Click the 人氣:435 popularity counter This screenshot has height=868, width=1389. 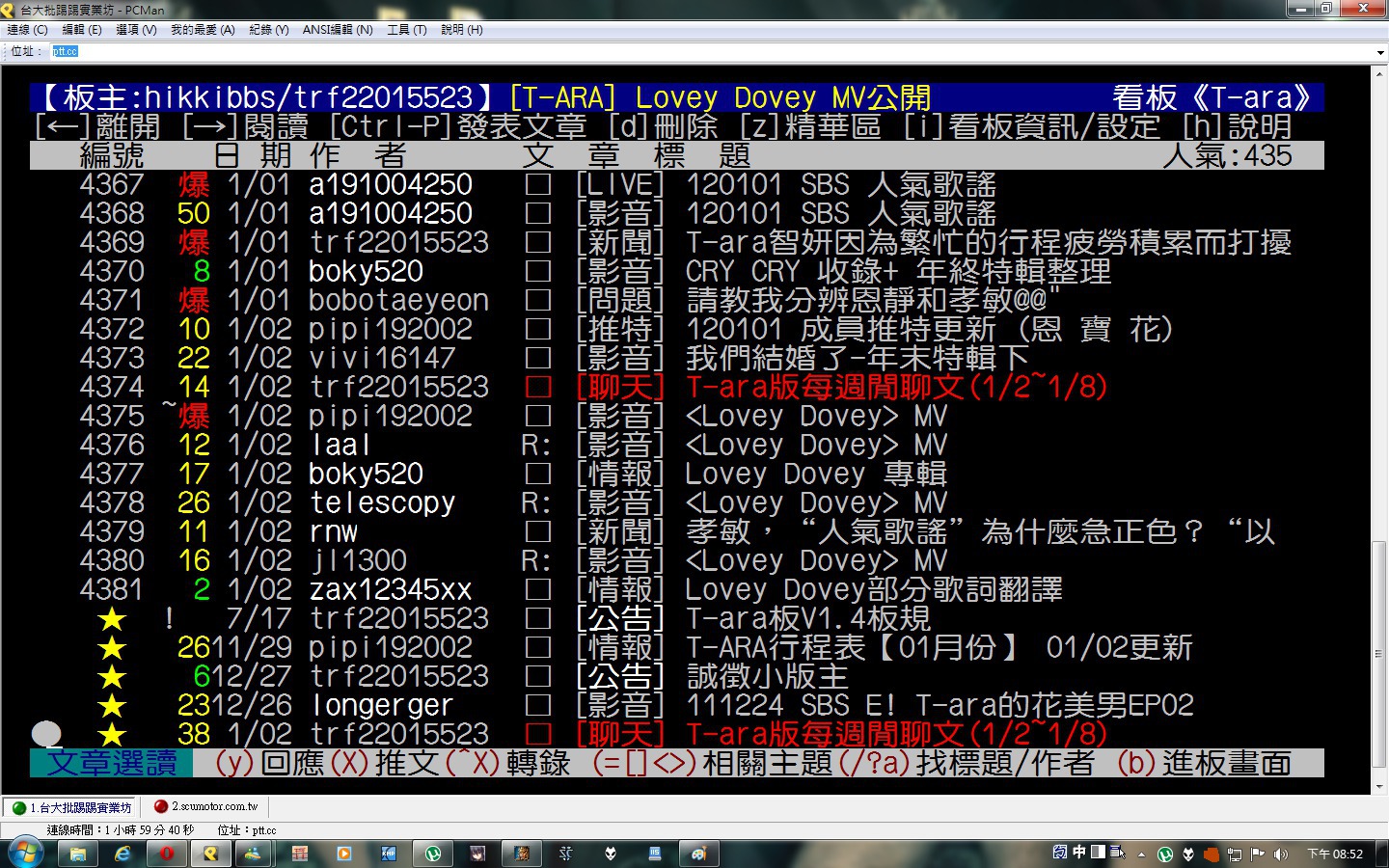1227,155
